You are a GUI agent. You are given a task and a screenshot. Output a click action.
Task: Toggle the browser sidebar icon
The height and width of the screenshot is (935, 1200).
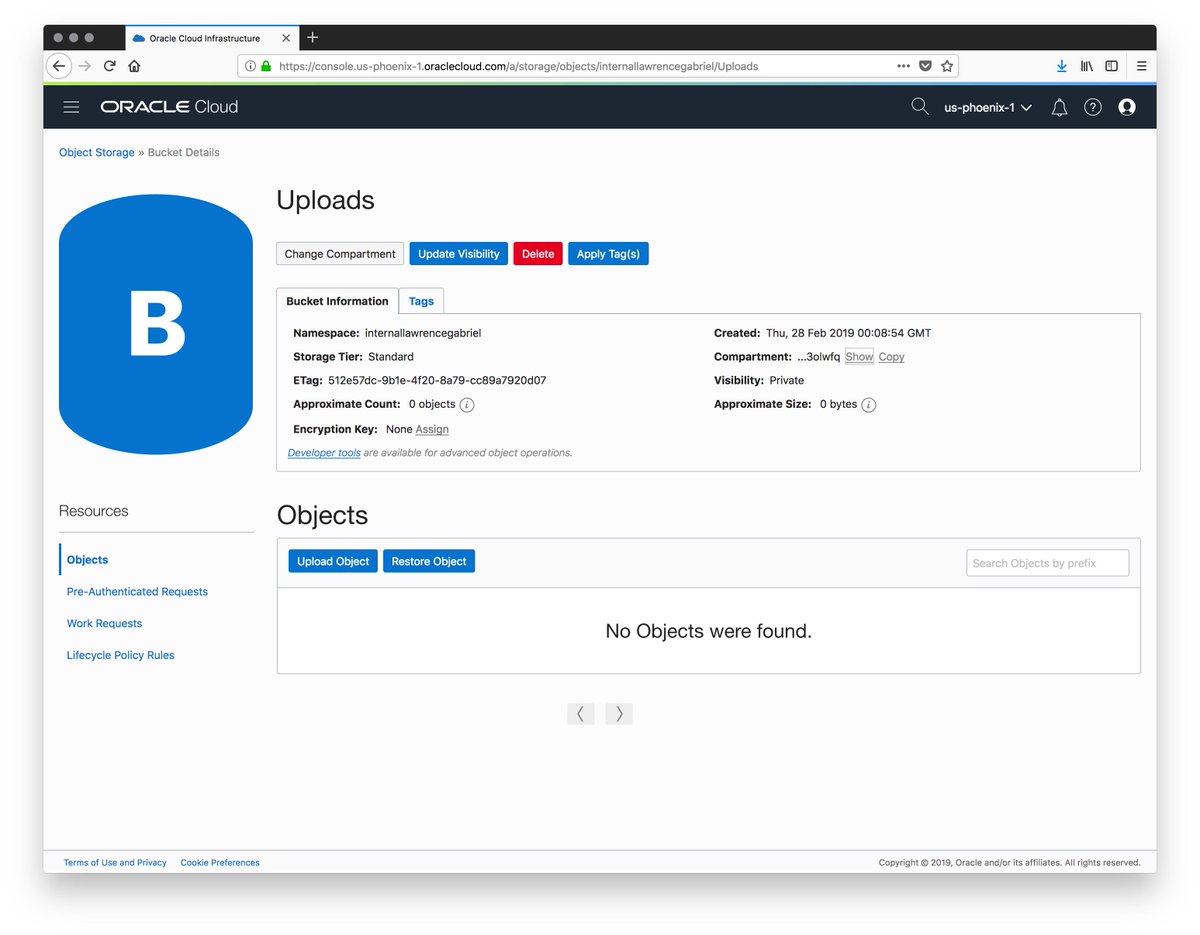click(1111, 66)
